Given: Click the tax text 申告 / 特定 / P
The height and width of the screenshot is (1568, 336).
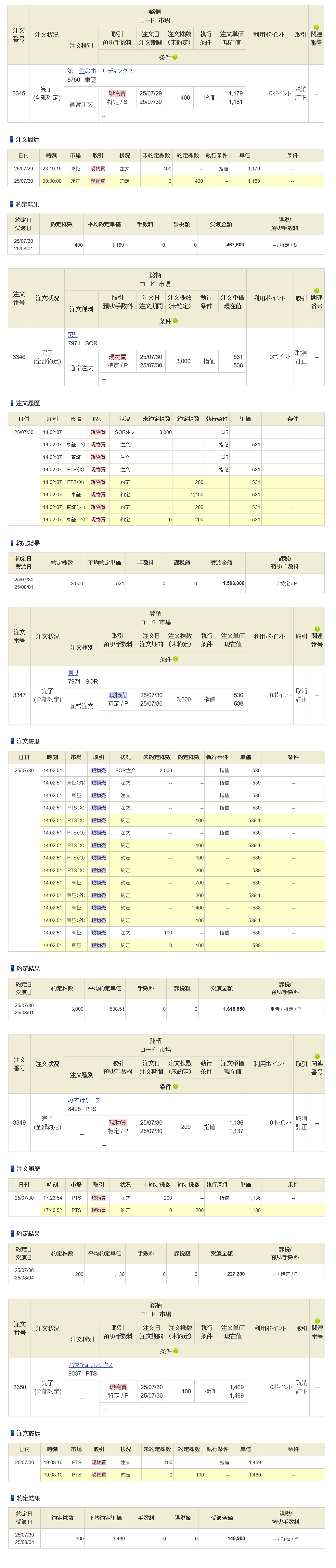Looking at the screenshot, I should (x=285, y=1009).
